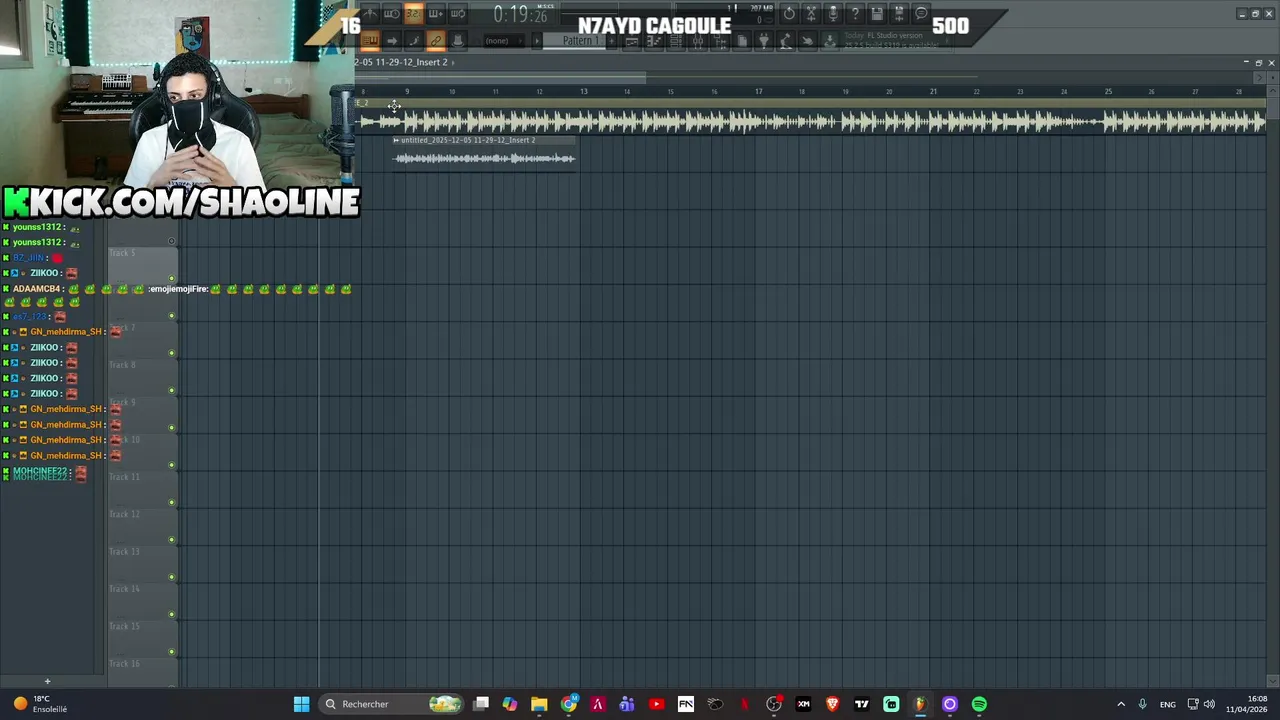This screenshot has height=720, width=1280.
Task: Select the Track 11 header
Action: (143, 489)
